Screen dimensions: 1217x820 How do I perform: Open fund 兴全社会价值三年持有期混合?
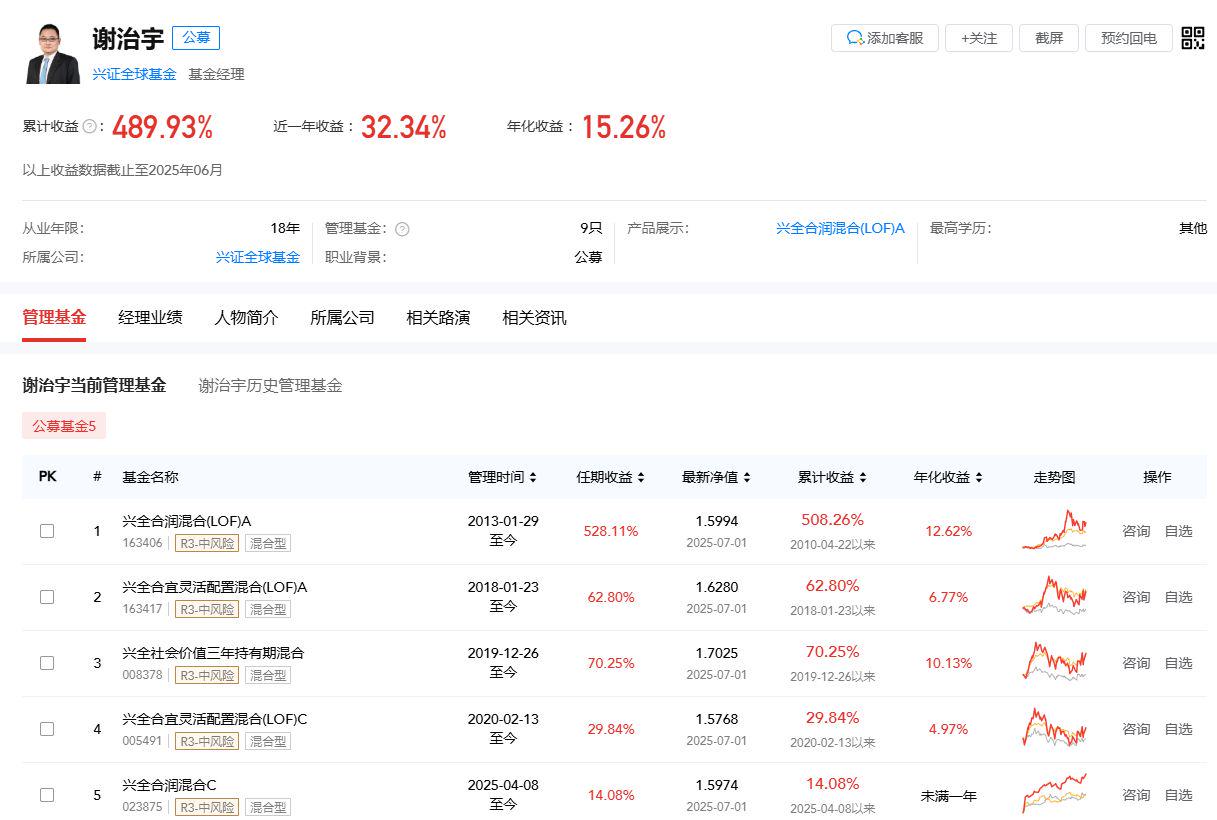pyautogui.click(x=213, y=653)
